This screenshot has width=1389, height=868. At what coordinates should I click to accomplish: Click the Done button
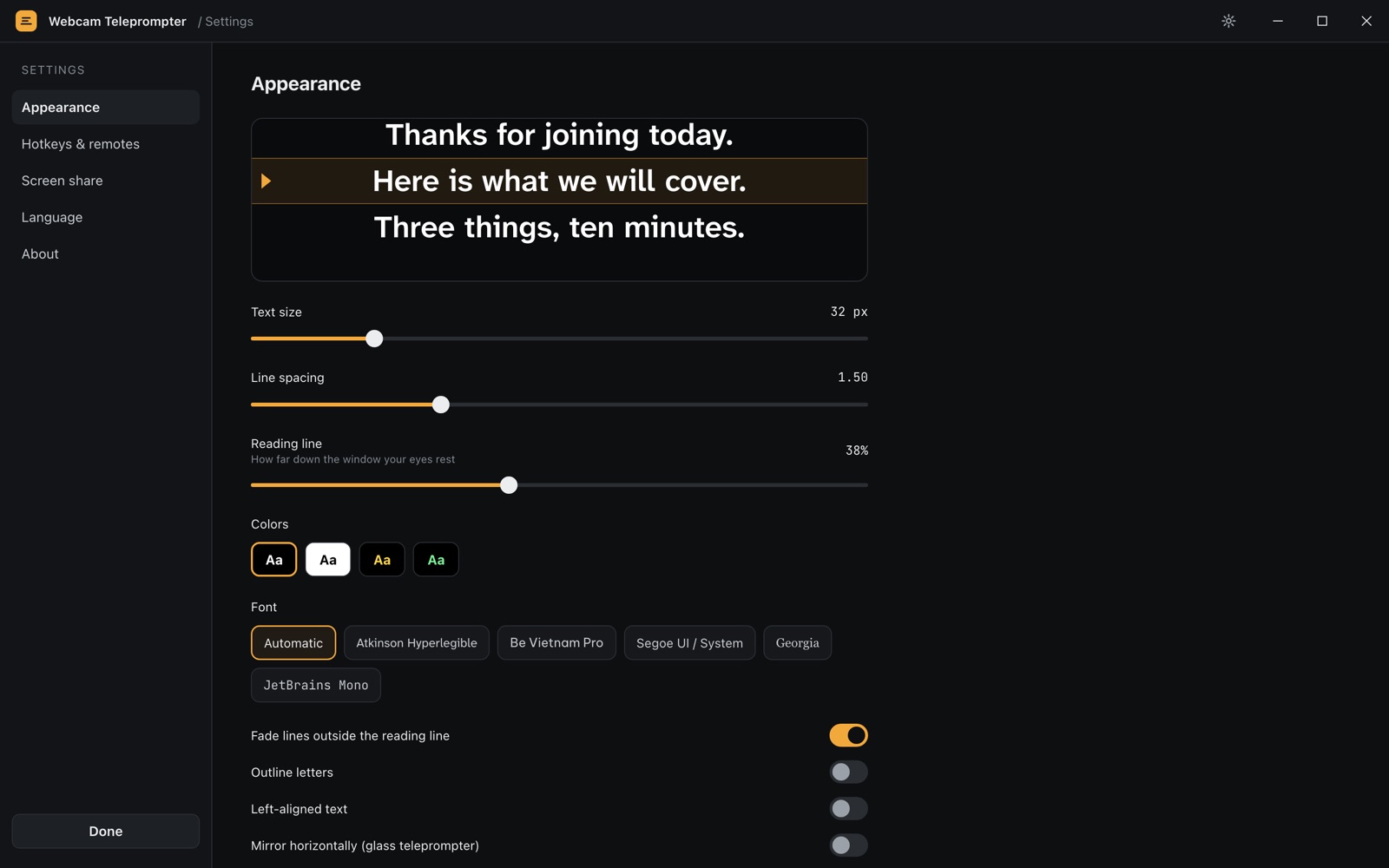coord(106,831)
